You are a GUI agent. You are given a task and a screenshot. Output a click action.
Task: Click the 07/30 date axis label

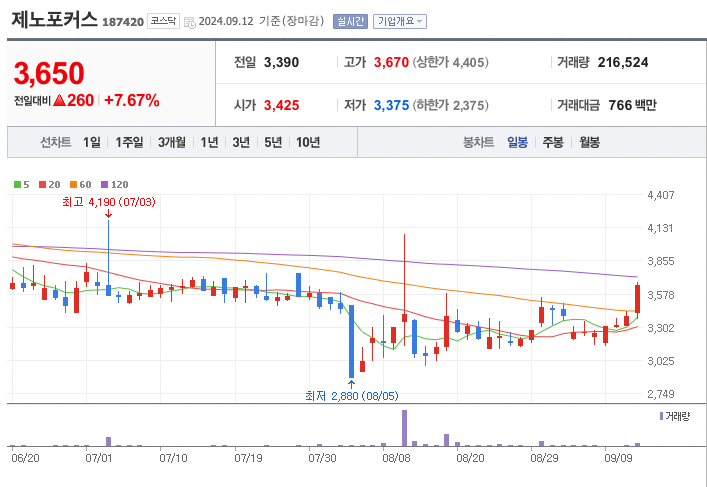[322, 458]
